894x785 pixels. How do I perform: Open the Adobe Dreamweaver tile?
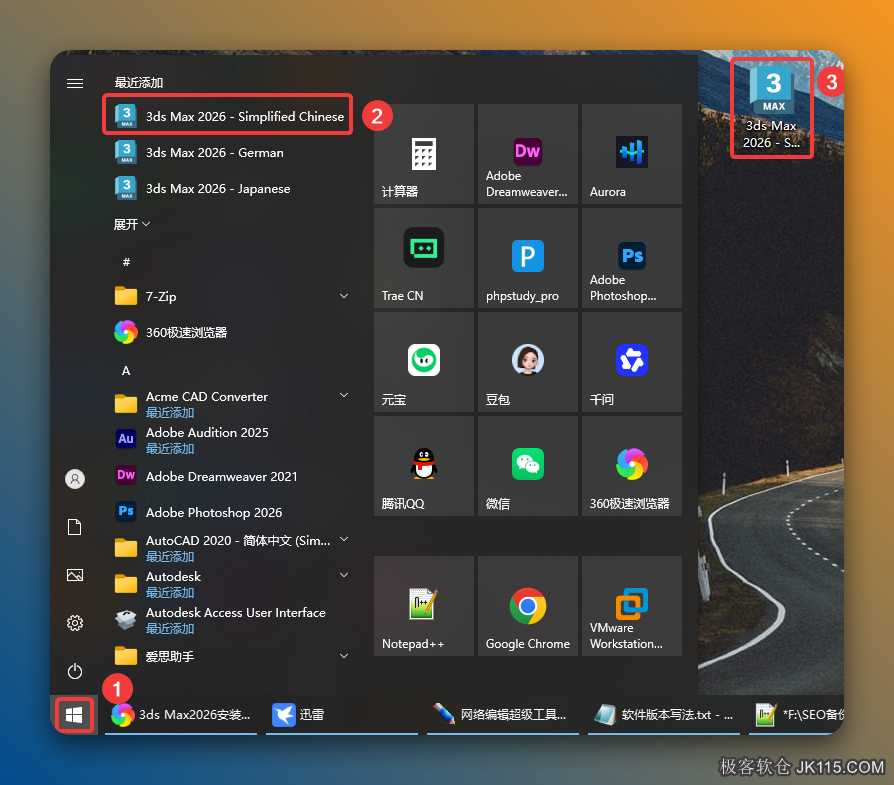(527, 154)
